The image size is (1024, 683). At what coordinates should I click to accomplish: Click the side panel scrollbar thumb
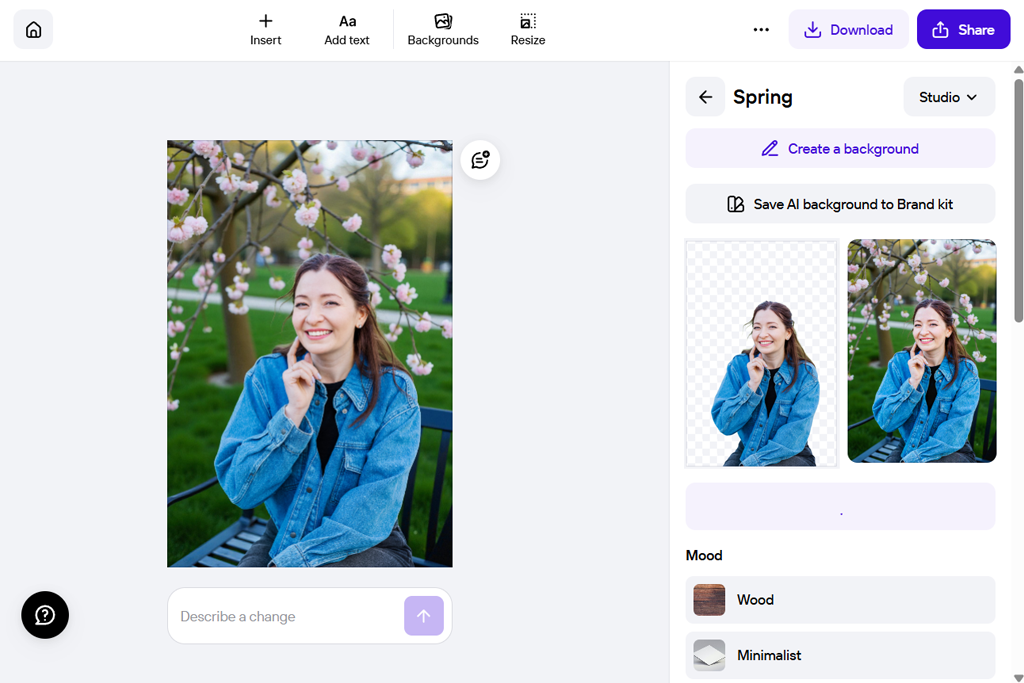coord(1018,200)
